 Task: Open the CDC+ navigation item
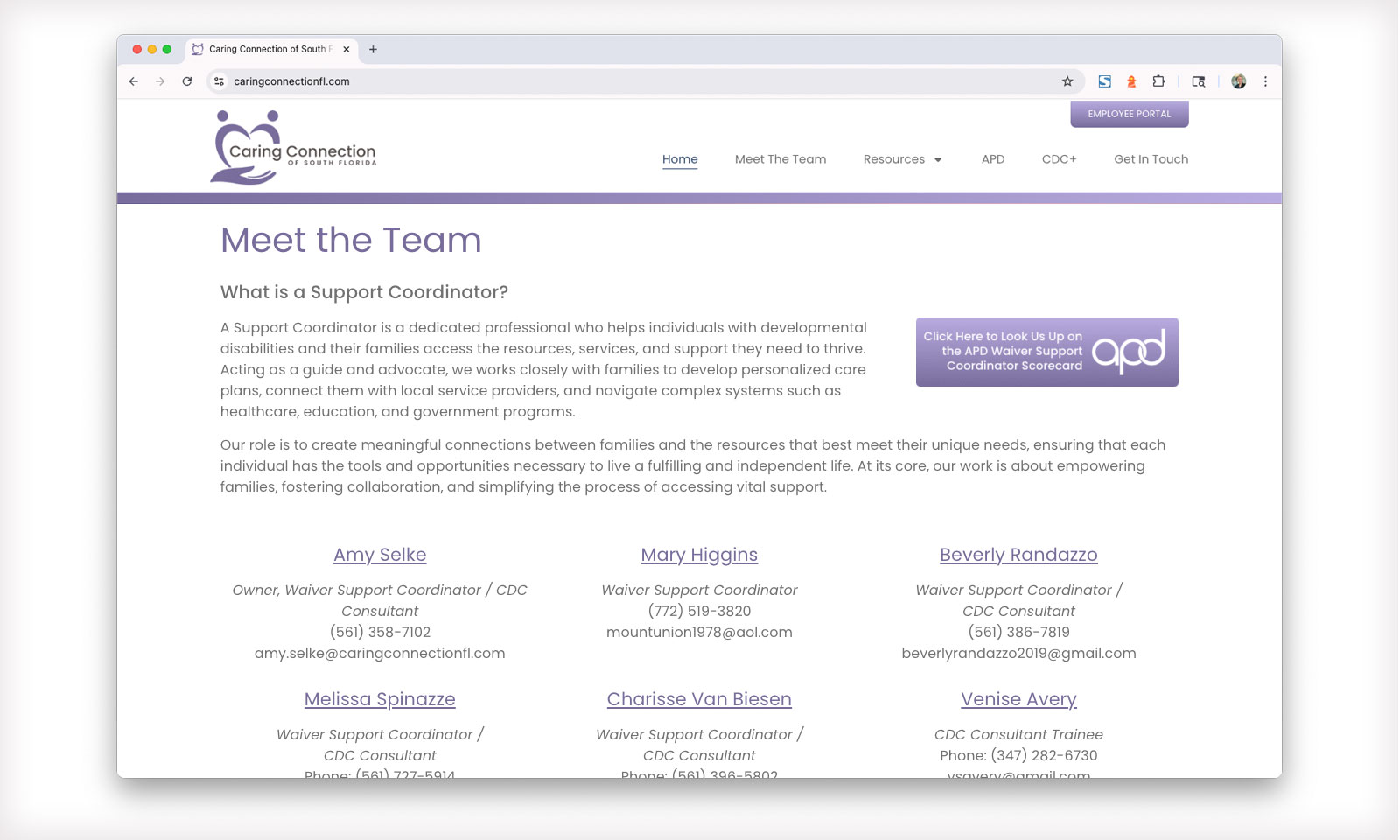pyautogui.click(x=1059, y=159)
